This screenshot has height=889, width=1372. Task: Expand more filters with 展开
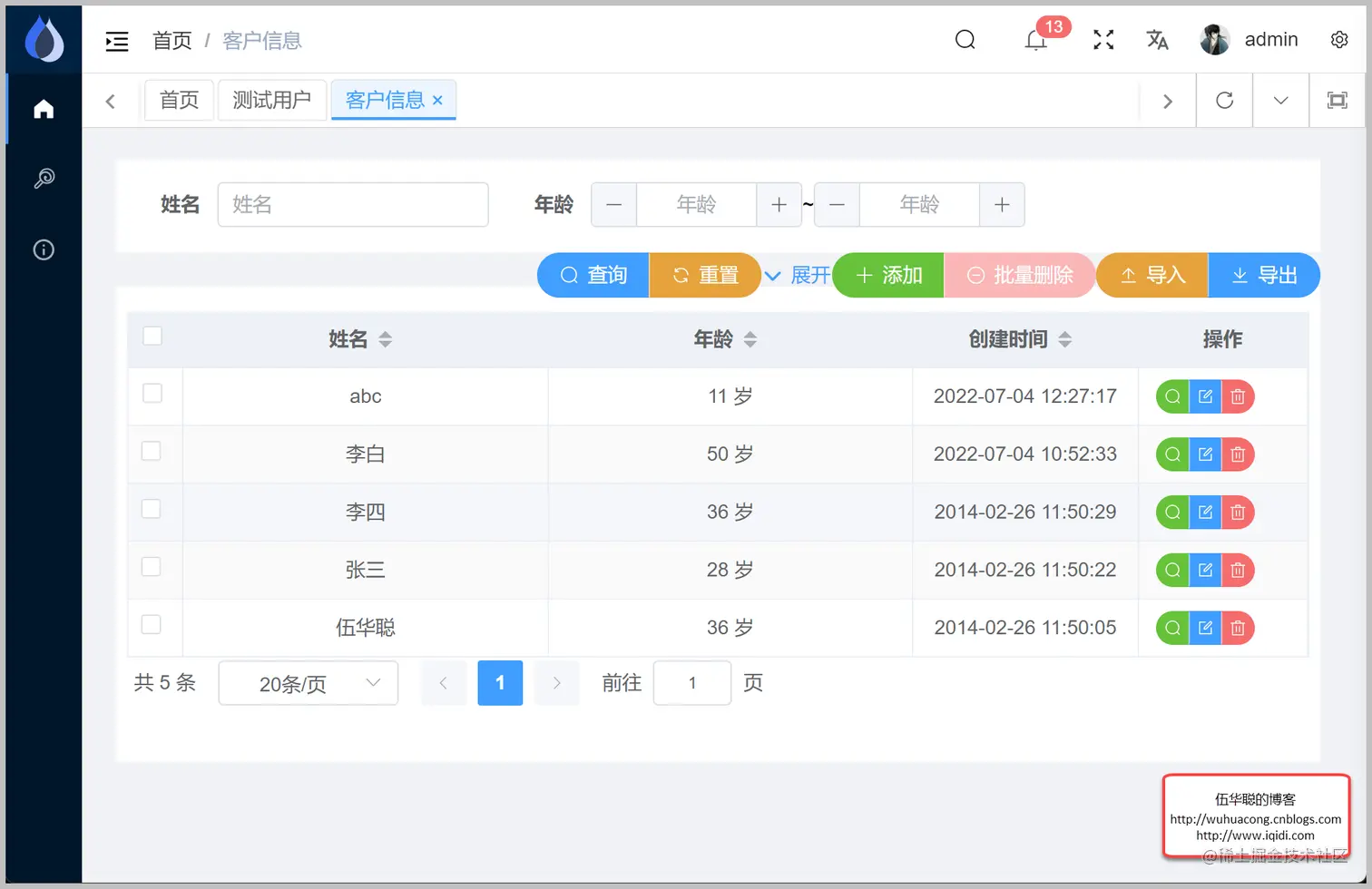click(799, 275)
